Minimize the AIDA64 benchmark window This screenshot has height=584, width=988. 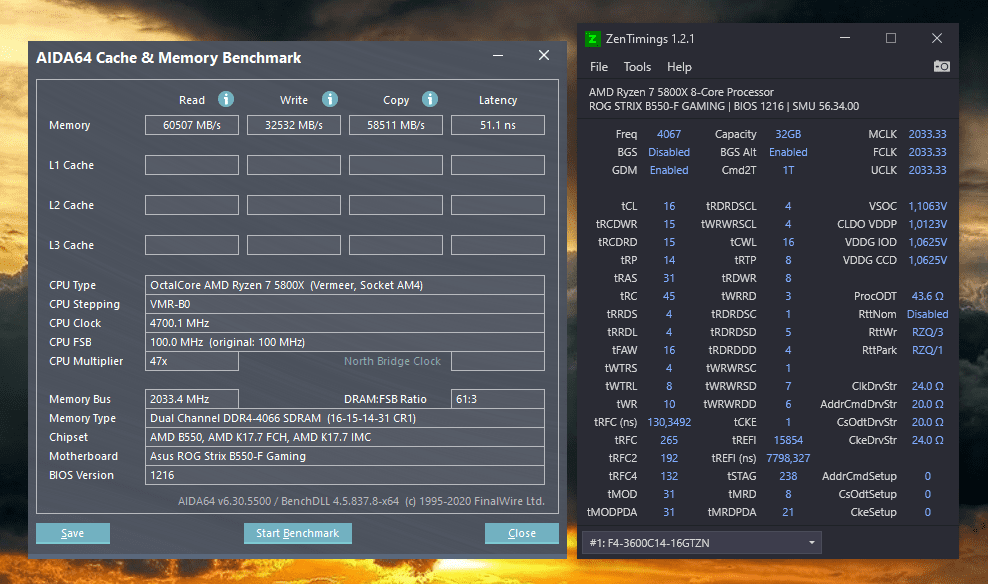pos(498,56)
